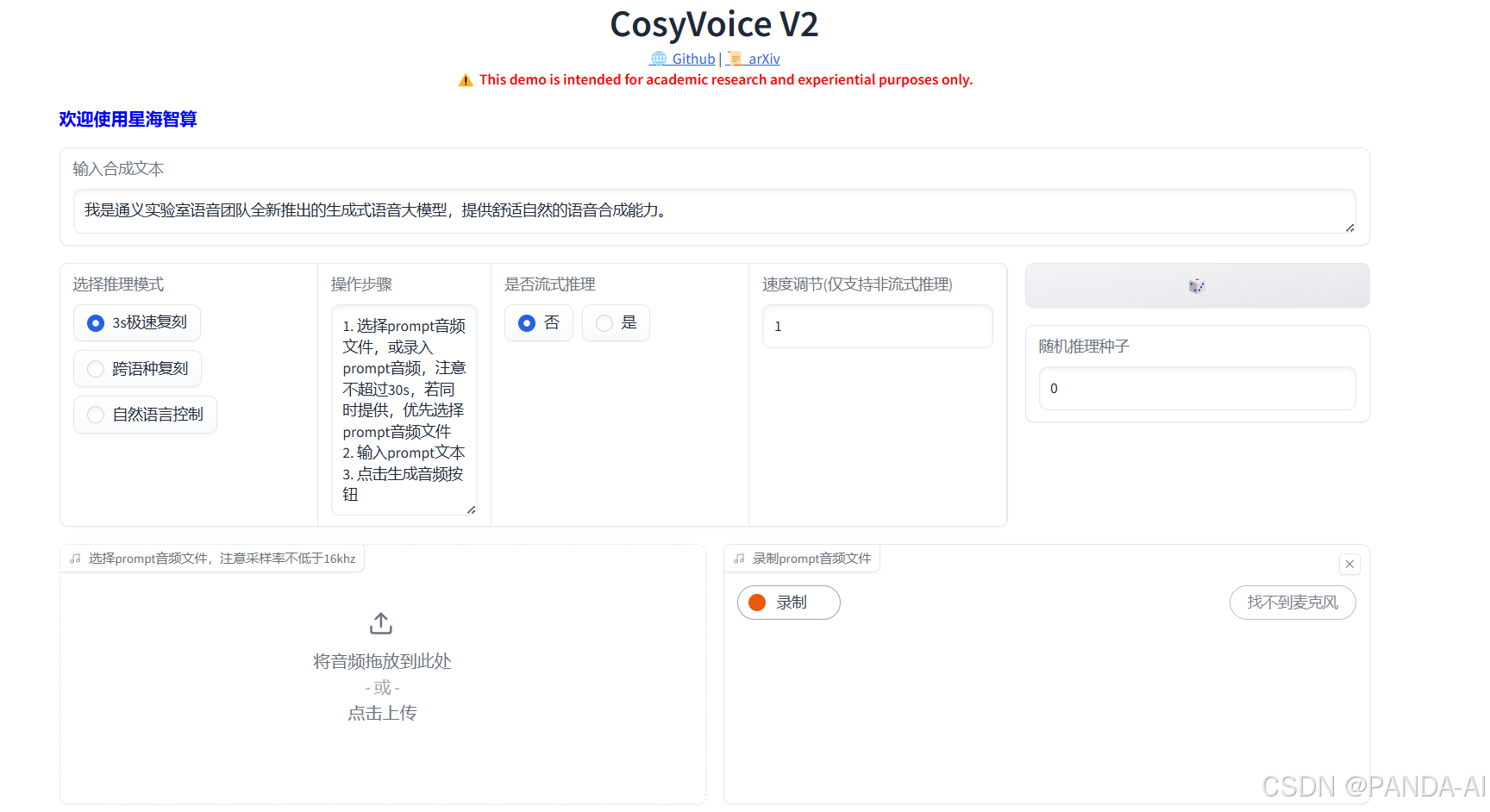The image size is (1490, 812).
Task: Close the record prompt audio panel
Action: [x=1349, y=564]
